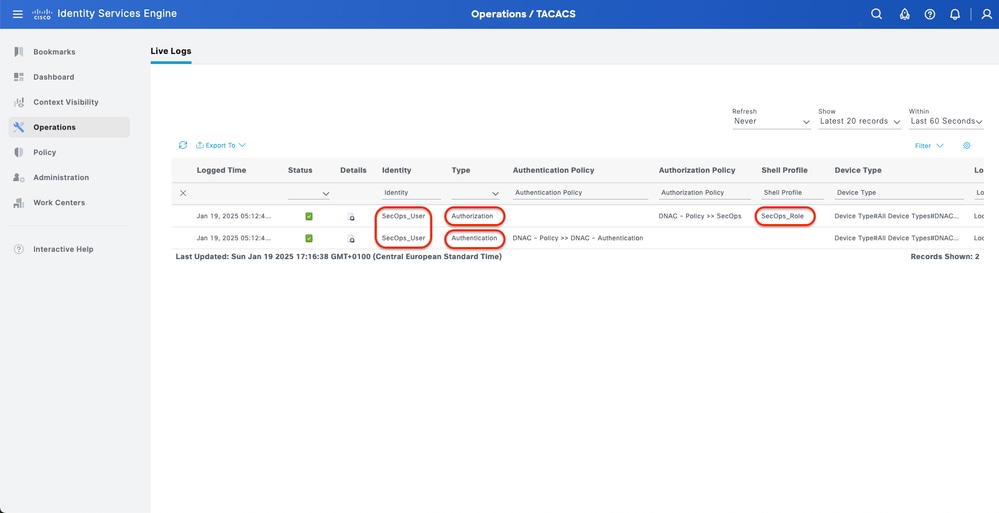Refresh the live logs table
The height and width of the screenshot is (513, 999).
[x=183, y=145]
